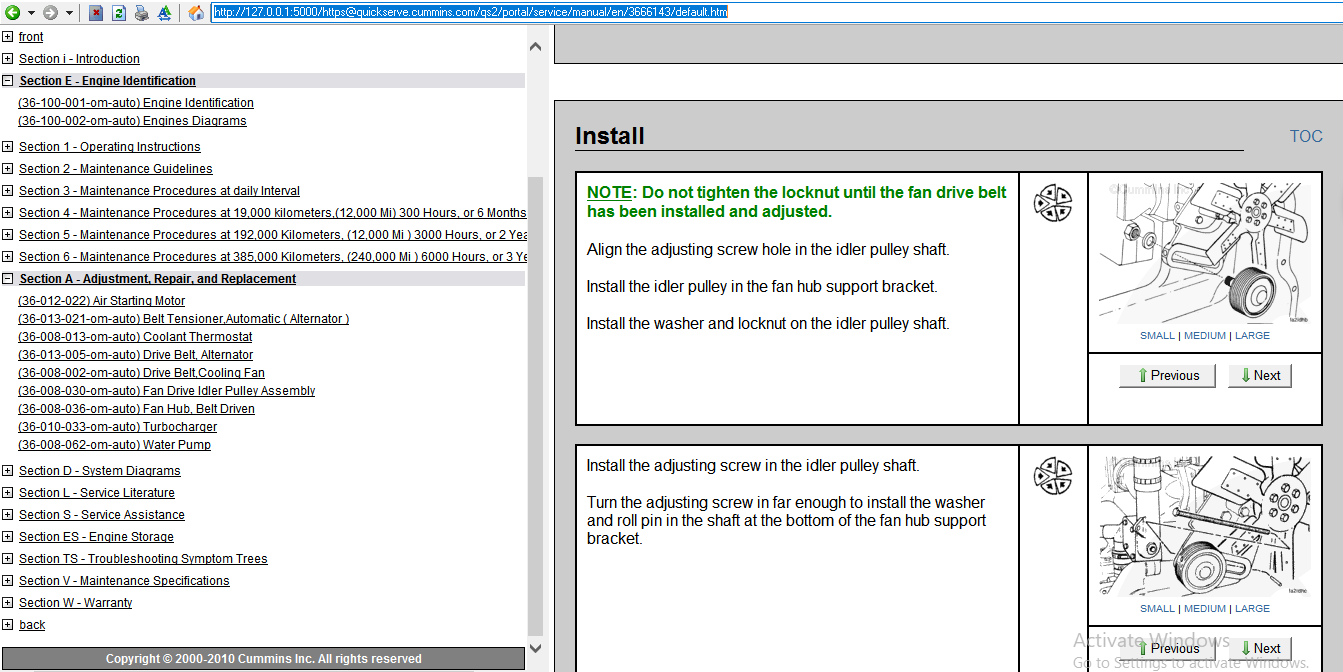This screenshot has width=1343, height=672.
Task: Open Drive Belt, Cooling Fan procedure
Action: pos(141,373)
